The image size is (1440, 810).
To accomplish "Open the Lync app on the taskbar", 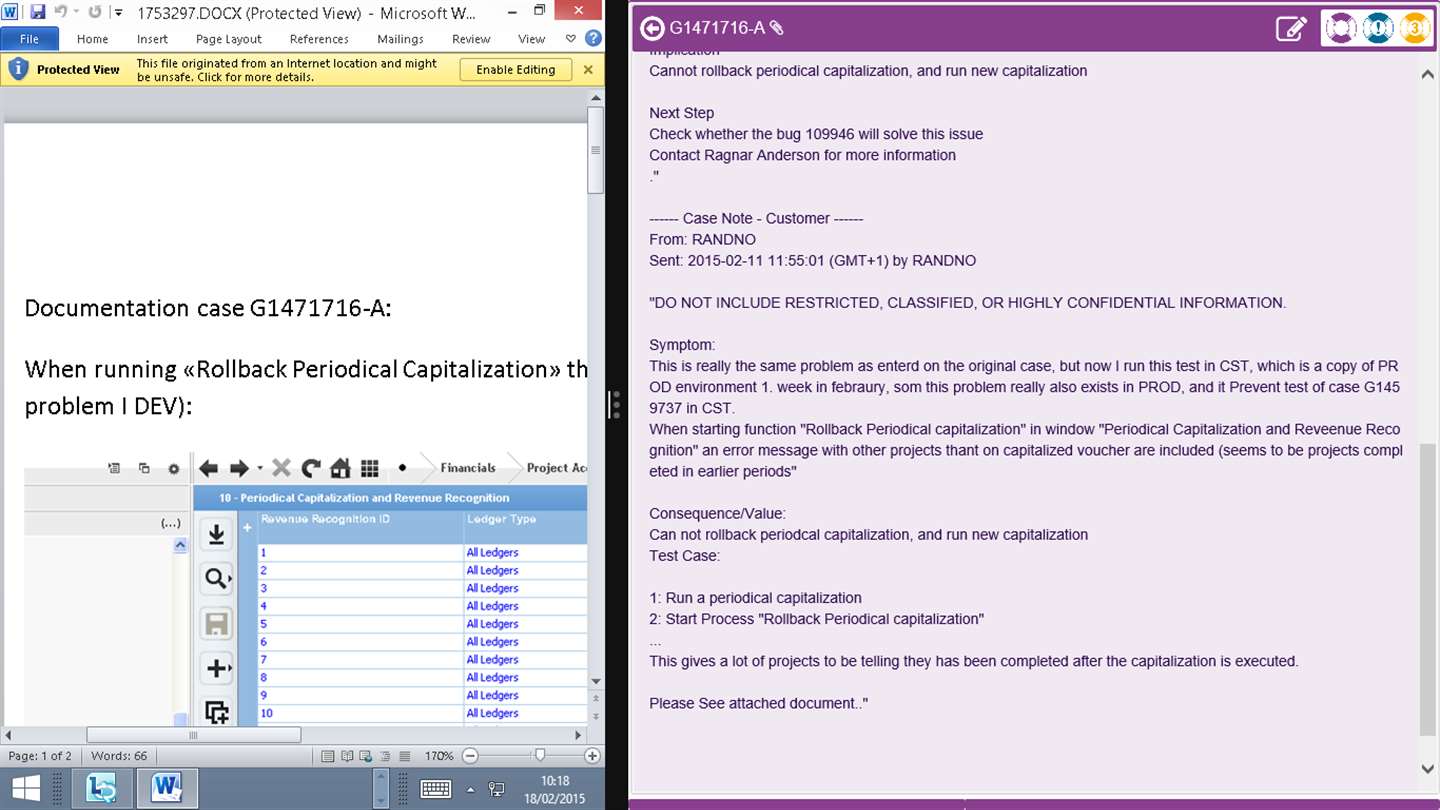I will tap(103, 789).
